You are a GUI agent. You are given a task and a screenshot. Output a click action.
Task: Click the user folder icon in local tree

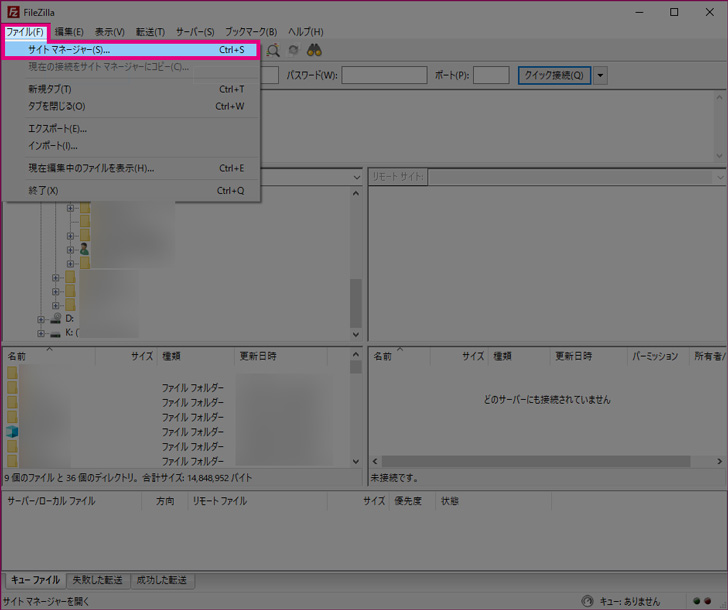85,249
